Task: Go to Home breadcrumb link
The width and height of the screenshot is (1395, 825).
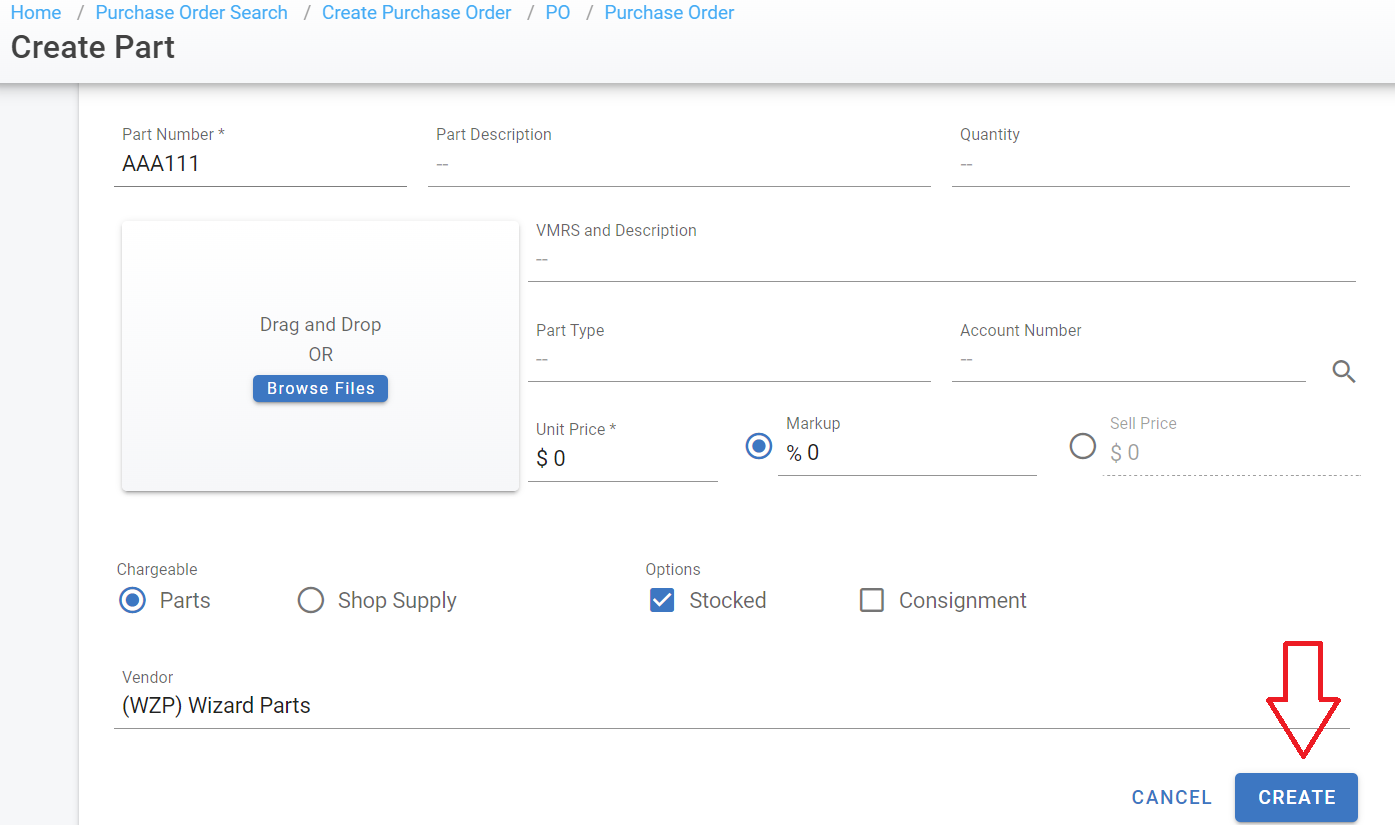Action: (36, 13)
